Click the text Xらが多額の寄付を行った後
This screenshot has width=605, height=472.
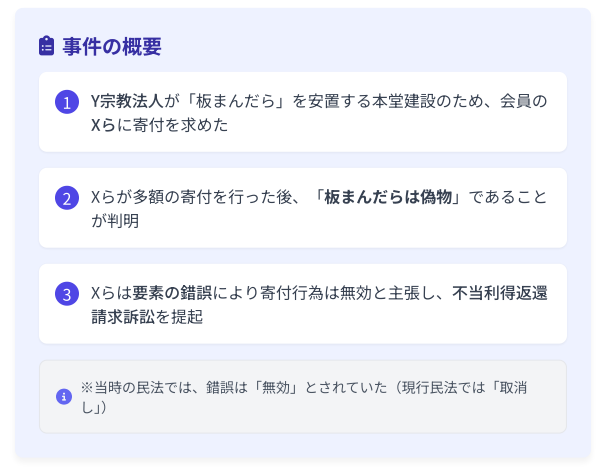coord(191,197)
